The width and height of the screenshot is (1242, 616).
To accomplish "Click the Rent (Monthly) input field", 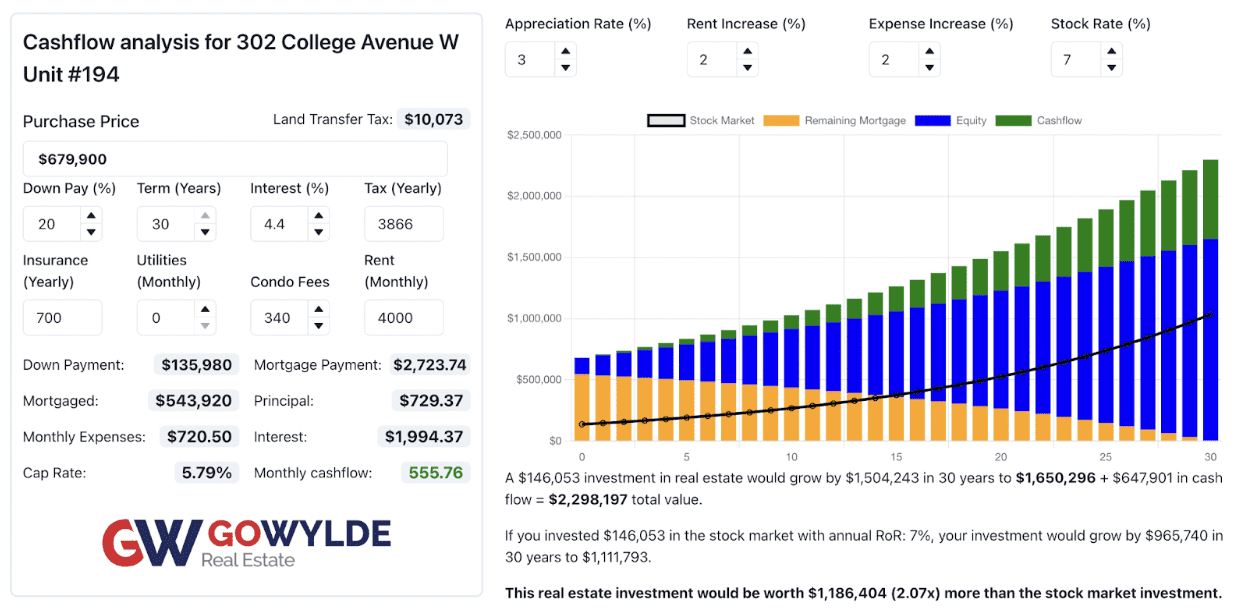I will pyautogui.click(x=404, y=318).
